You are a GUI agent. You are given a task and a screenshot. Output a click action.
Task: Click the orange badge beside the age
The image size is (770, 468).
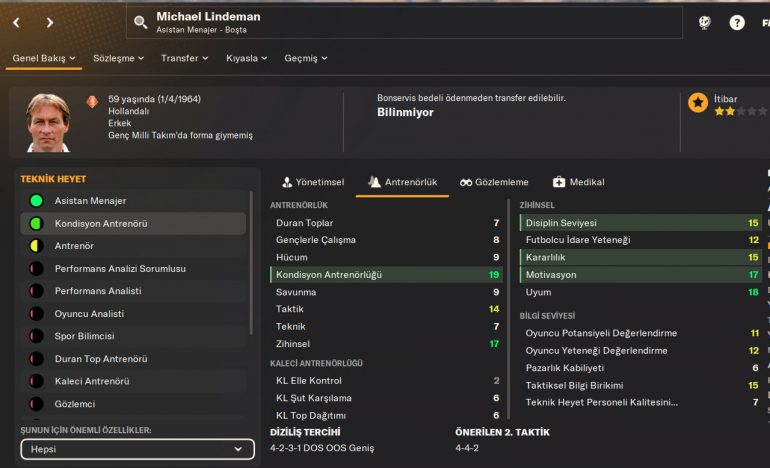coord(92,101)
